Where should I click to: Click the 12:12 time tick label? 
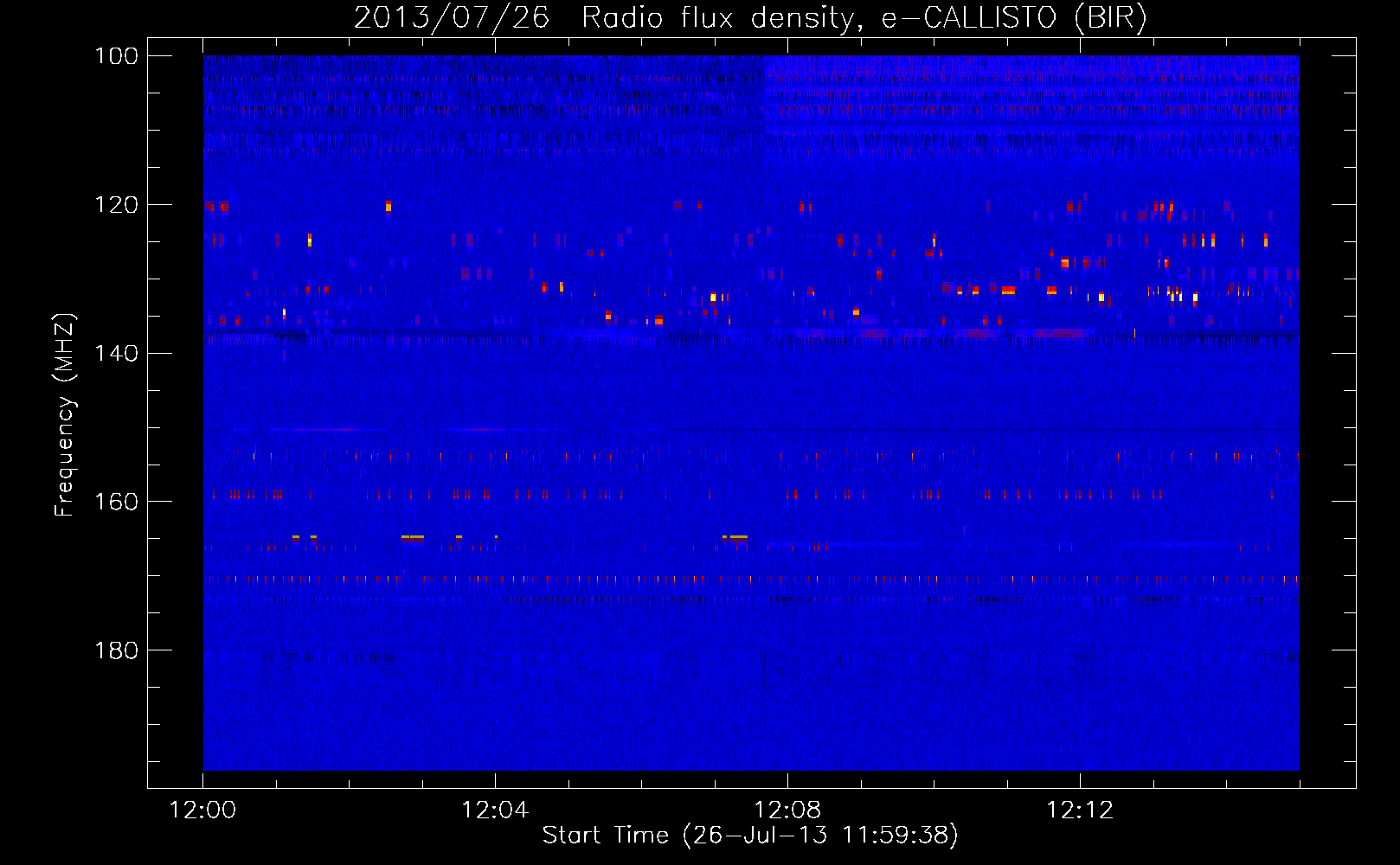1080,811
